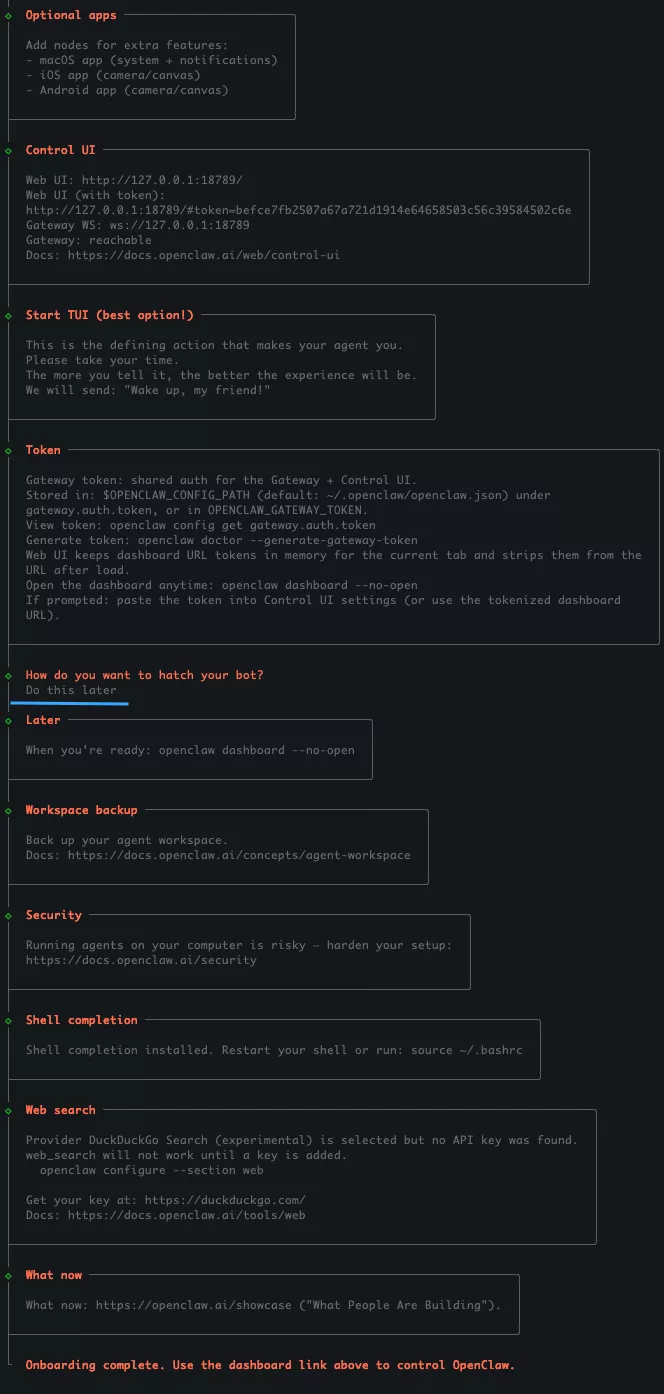Click the "Start TUI (best option!)" heading

click(110, 315)
